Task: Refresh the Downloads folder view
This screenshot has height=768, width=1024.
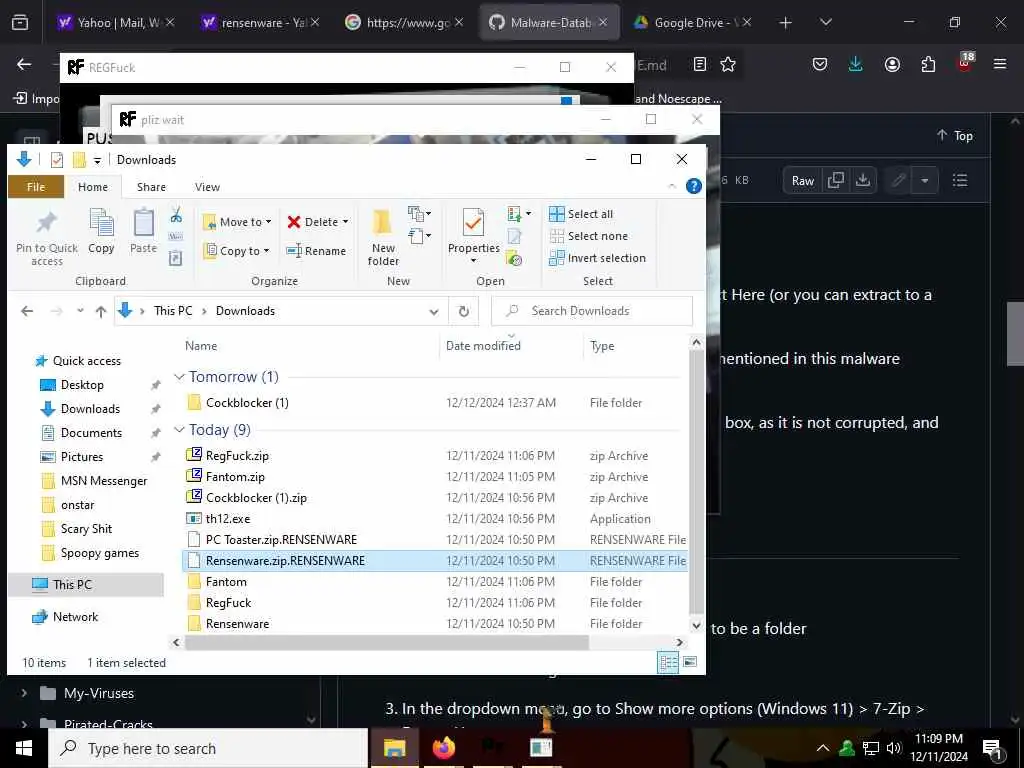Action: [464, 312]
